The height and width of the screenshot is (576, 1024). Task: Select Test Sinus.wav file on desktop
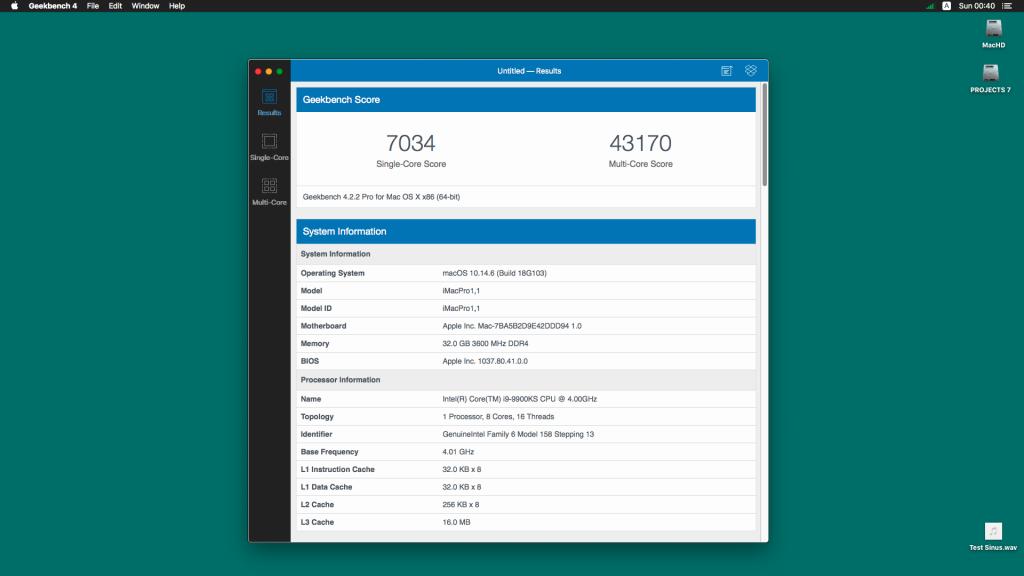(993, 537)
